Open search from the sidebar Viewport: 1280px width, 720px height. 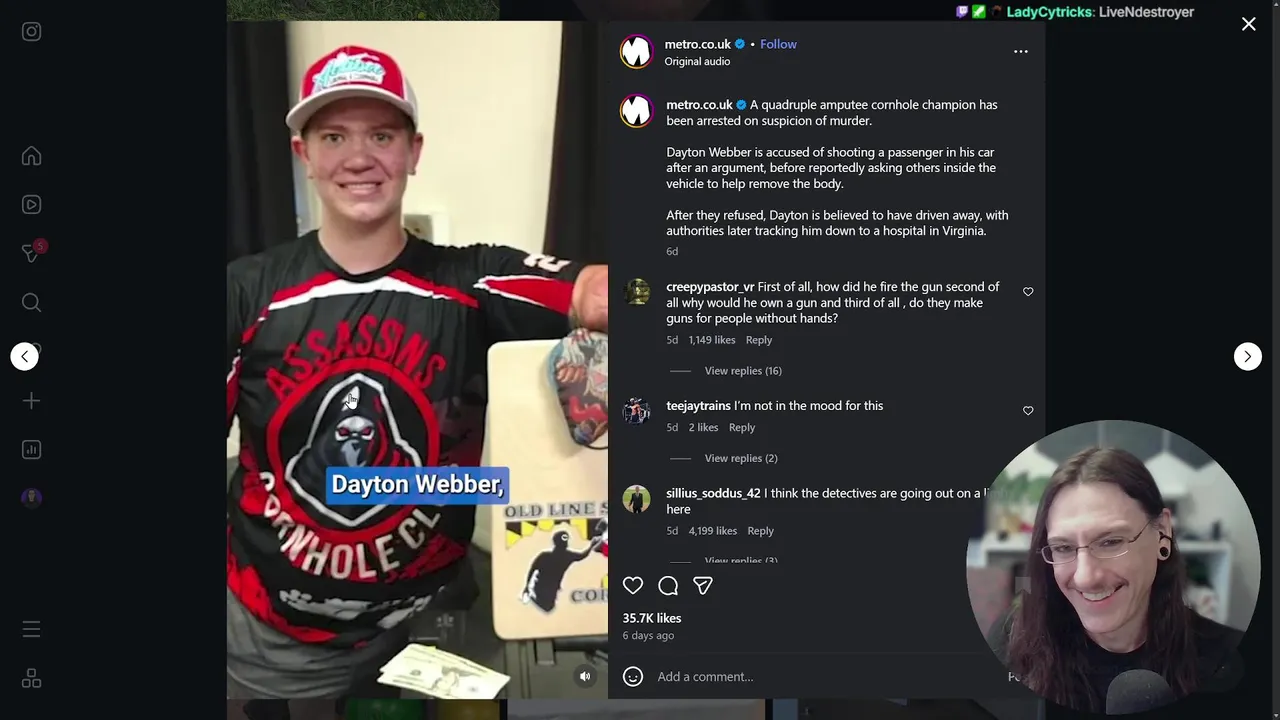[x=31, y=302]
